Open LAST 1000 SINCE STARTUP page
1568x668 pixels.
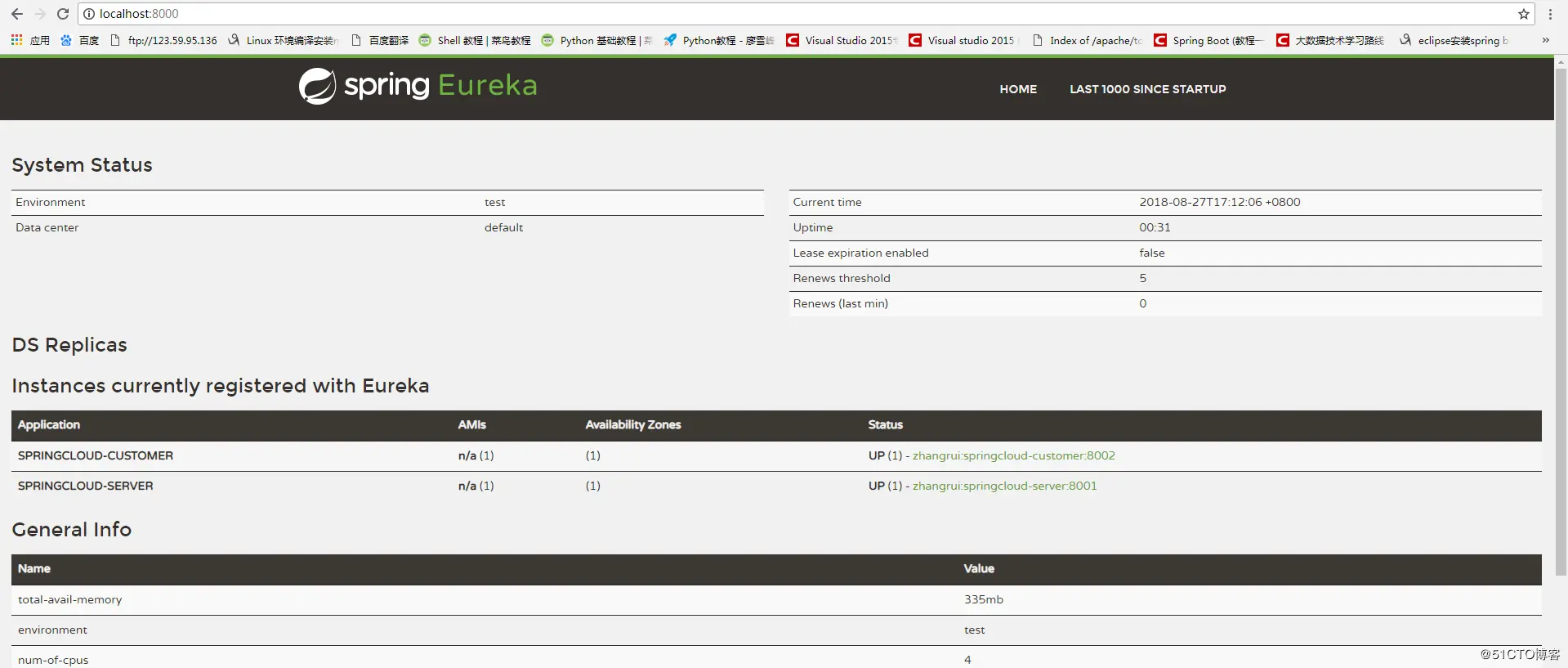point(1147,89)
